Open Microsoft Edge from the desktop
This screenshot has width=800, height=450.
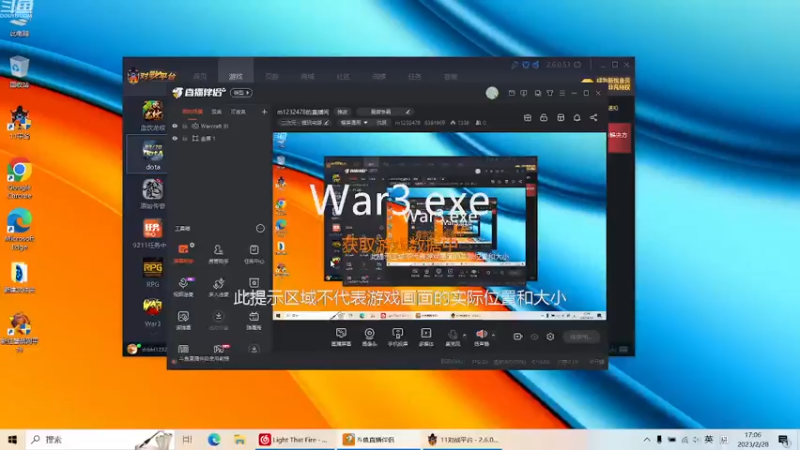pyautogui.click(x=19, y=229)
